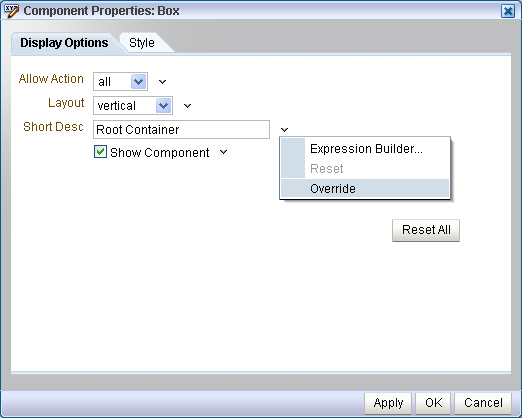The height and width of the screenshot is (418, 522).
Task: Open the chevron menu beside Layout
Action: 188,106
